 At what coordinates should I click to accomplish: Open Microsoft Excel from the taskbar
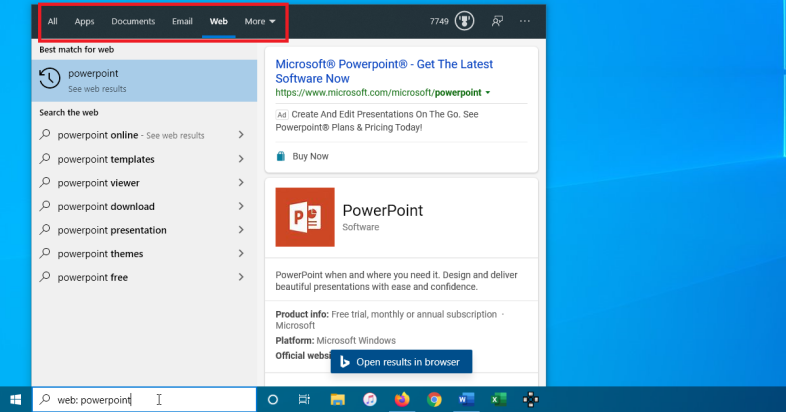click(x=498, y=399)
